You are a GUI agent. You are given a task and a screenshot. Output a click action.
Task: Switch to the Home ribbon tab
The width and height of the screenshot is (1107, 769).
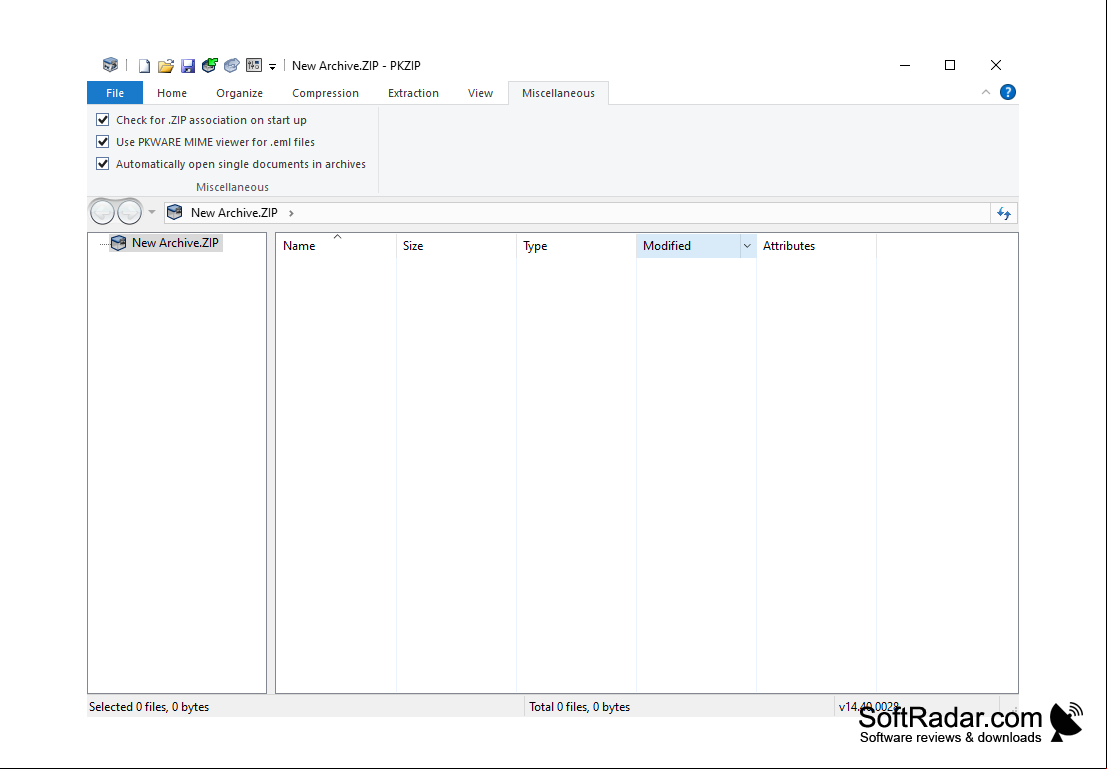172,93
